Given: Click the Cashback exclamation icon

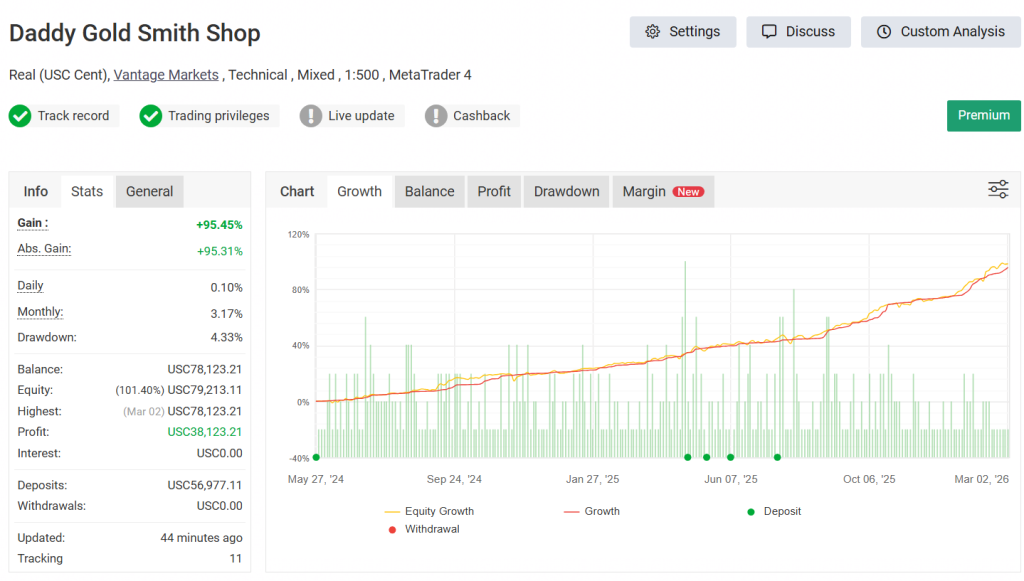Looking at the screenshot, I should coord(436,116).
